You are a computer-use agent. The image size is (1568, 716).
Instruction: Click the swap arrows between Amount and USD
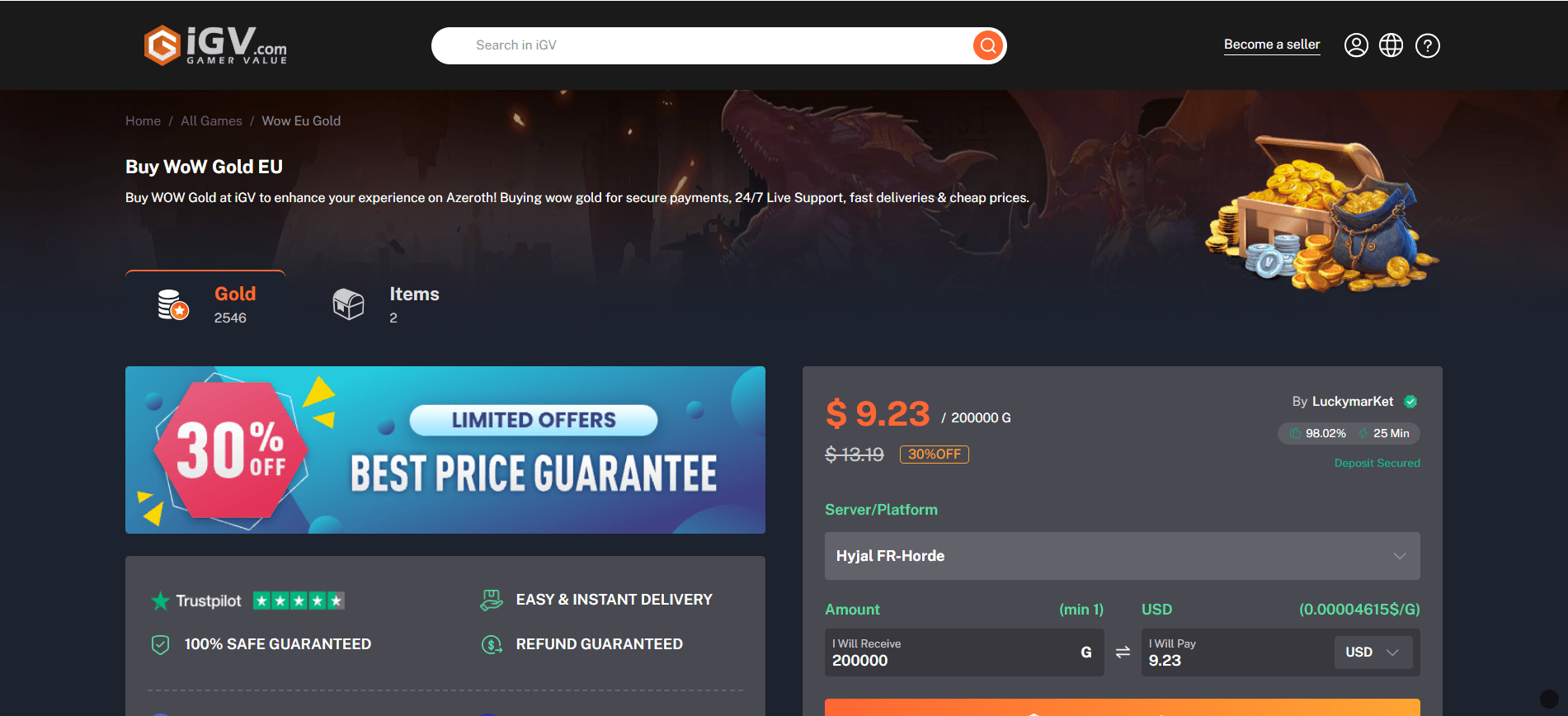coord(1123,652)
